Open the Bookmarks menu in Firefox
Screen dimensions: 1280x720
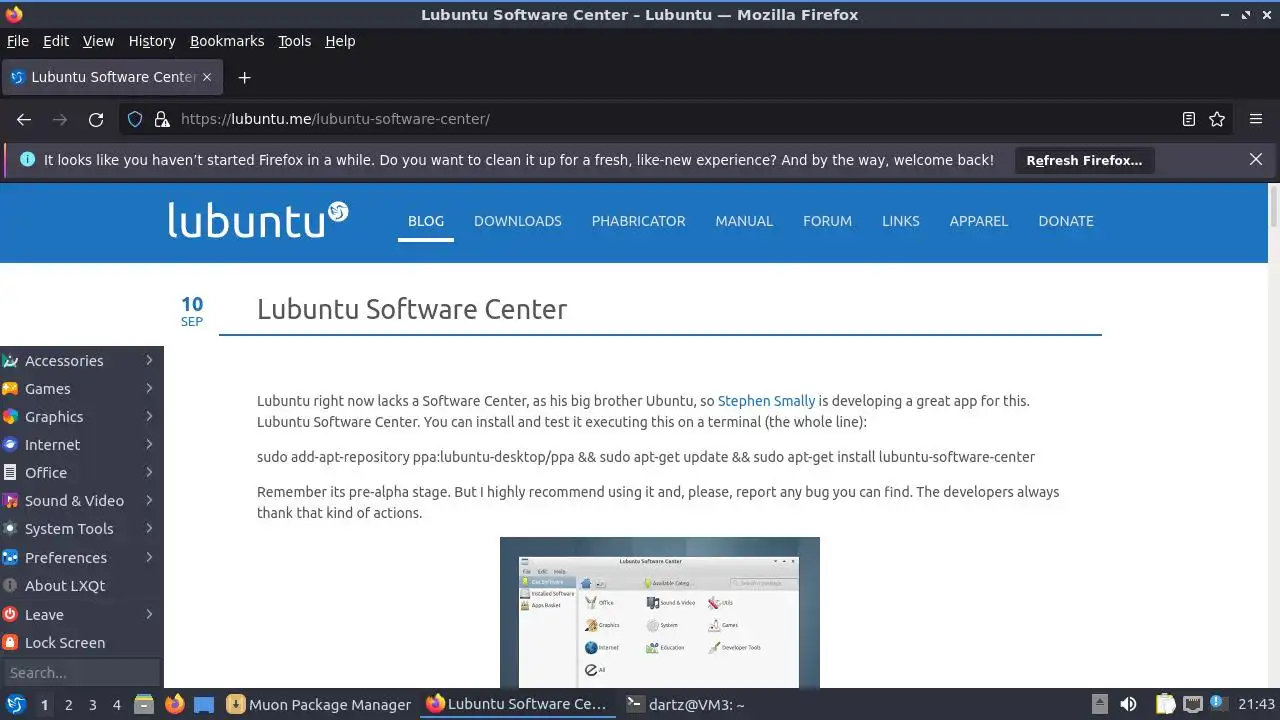[227, 41]
